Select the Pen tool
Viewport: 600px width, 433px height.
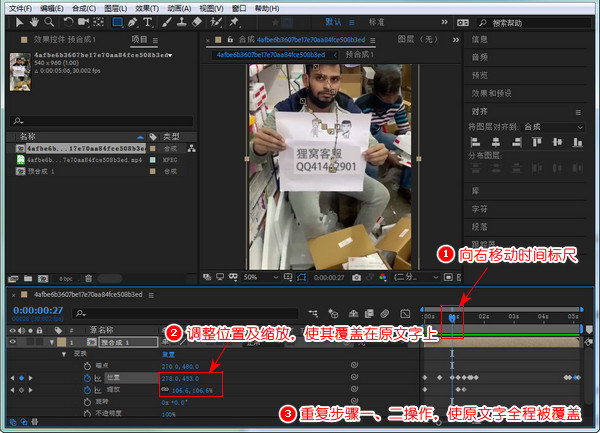[132, 22]
